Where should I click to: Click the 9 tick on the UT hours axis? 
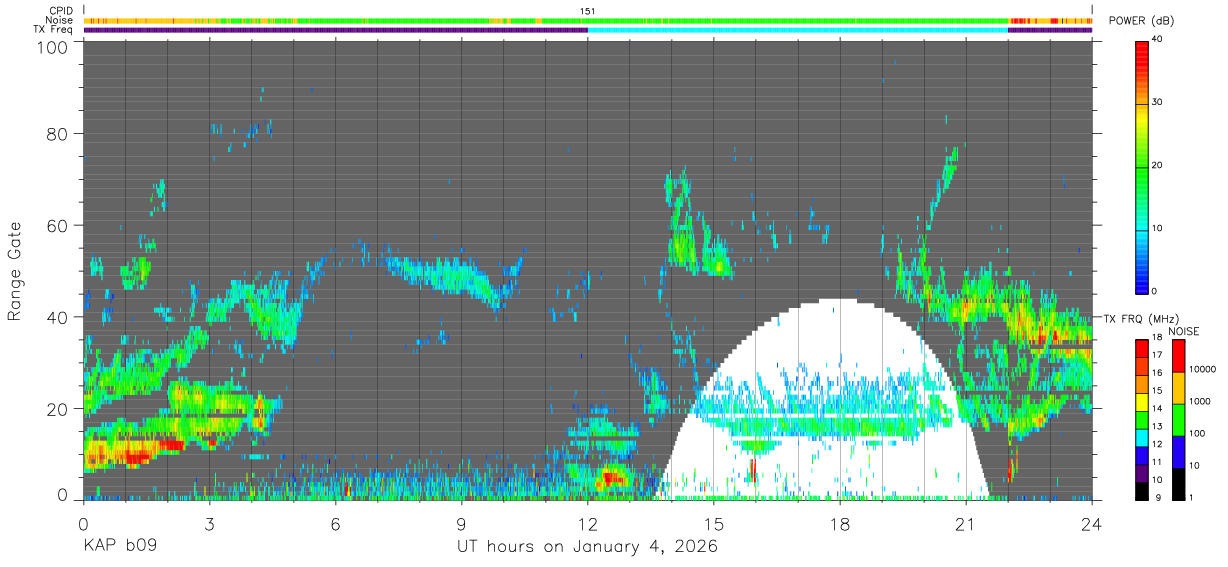[x=461, y=523]
